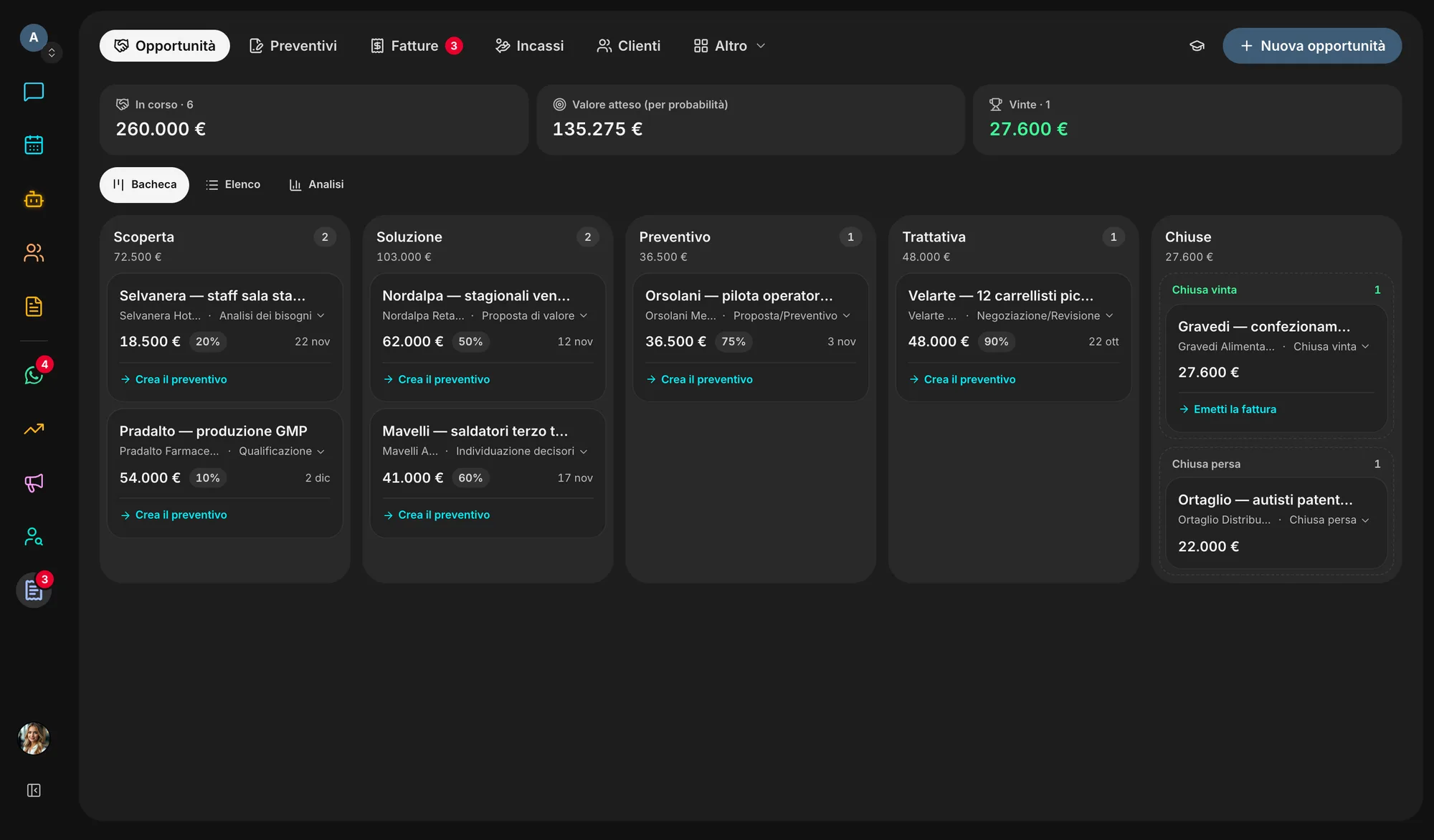Screen dimensions: 1434x840
Task: Click Crea il preventivo on Mavelli card
Action: (437, 515)
